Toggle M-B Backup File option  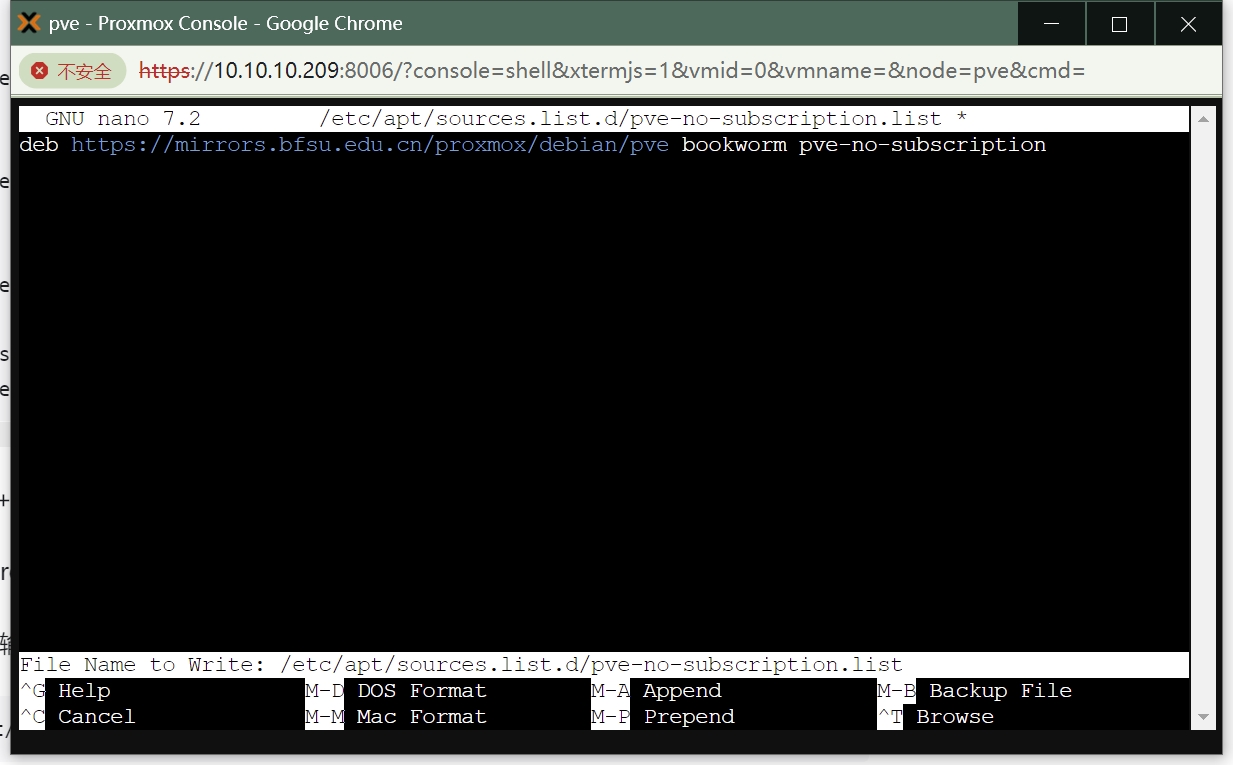[975, 691]
